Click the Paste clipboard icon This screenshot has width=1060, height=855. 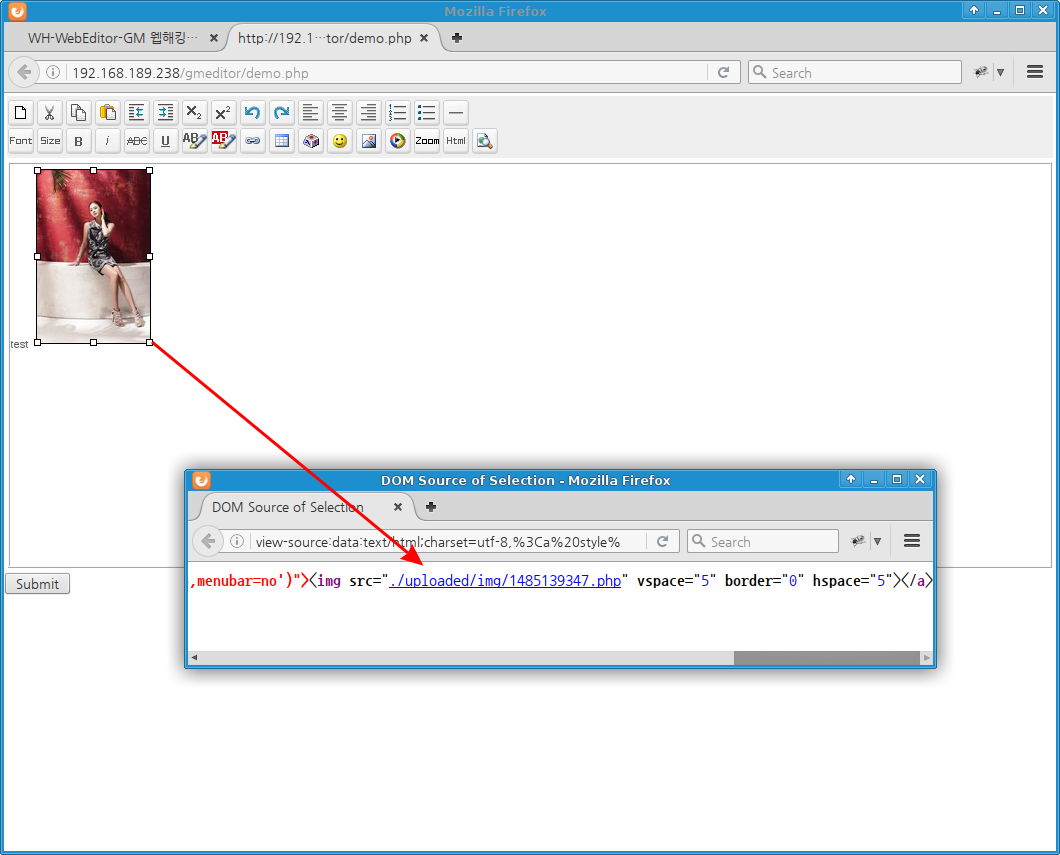(108, 112)
